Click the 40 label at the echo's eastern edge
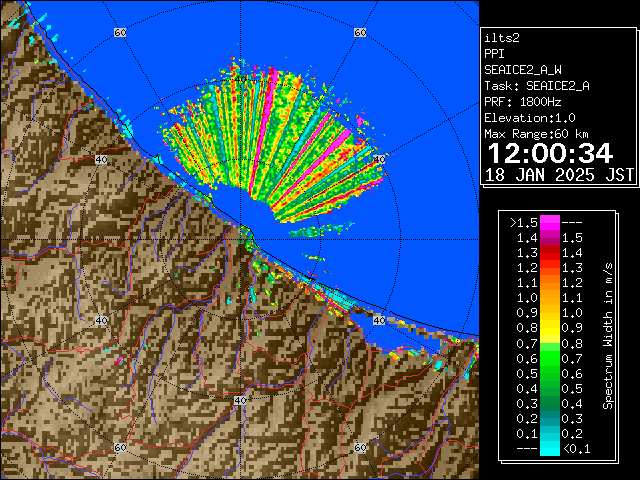This screenshot has height=480, width=640. pos(379,159)
